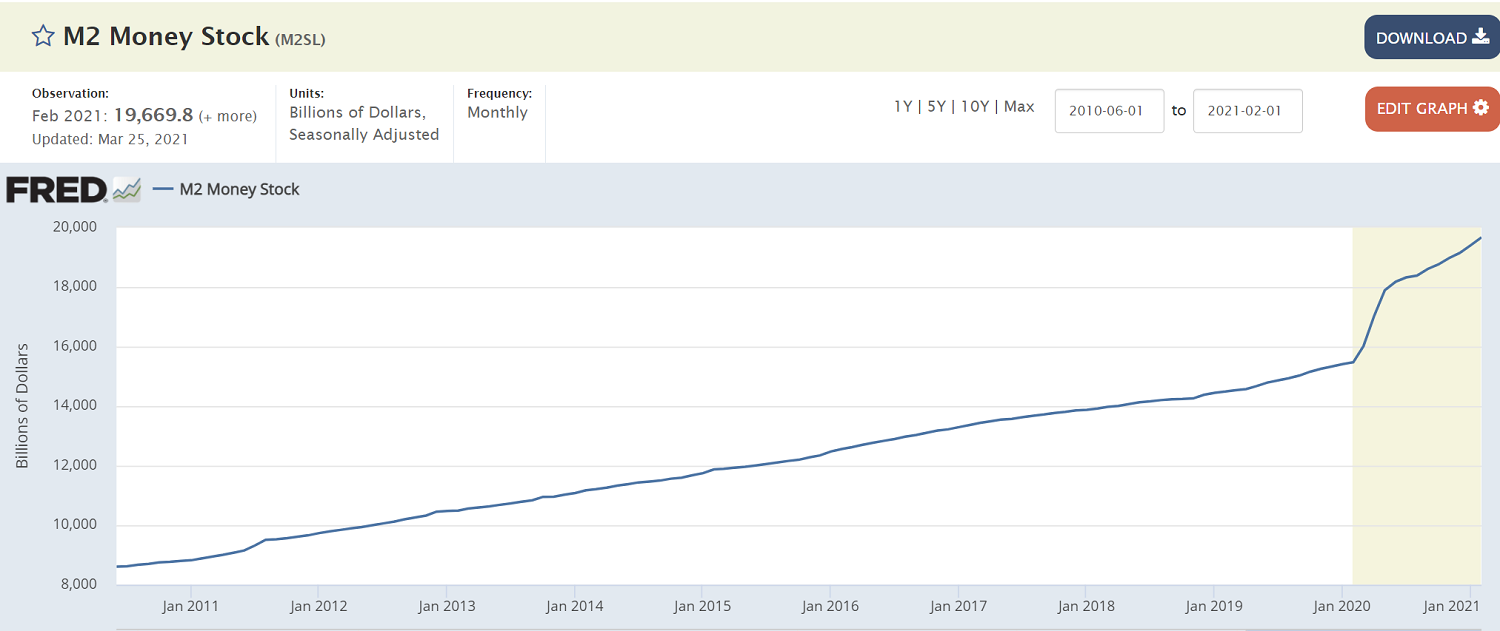The height and width of the screenshot is (631, 1500).
Task: Click the 20,000 y-axis tick label
Action: click(x=74, y=227)
